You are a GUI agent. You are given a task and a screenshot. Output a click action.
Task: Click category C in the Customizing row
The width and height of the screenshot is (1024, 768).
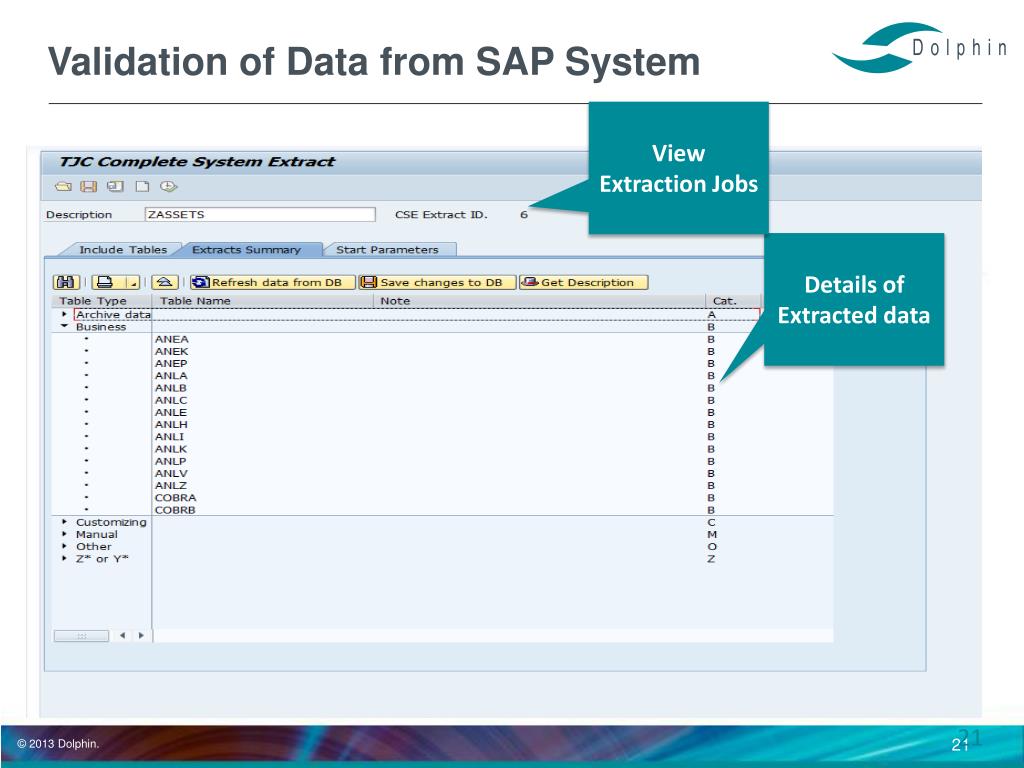tap(712, 522)
